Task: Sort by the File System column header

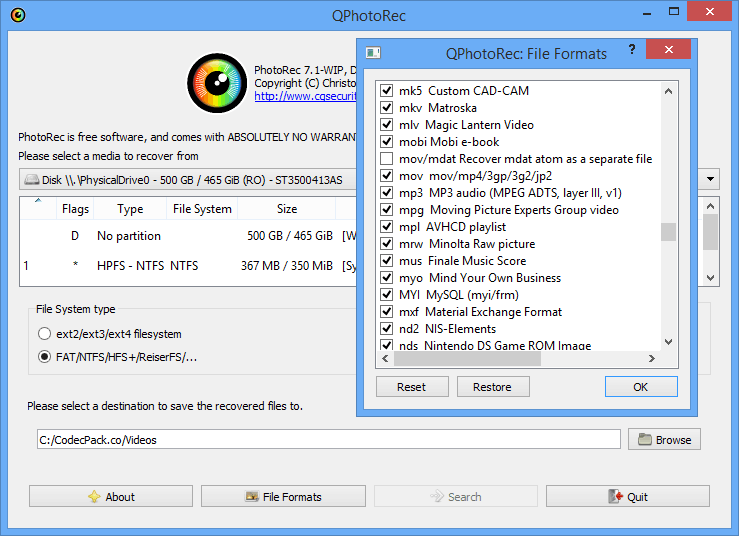Action: (x=202, y=209)
